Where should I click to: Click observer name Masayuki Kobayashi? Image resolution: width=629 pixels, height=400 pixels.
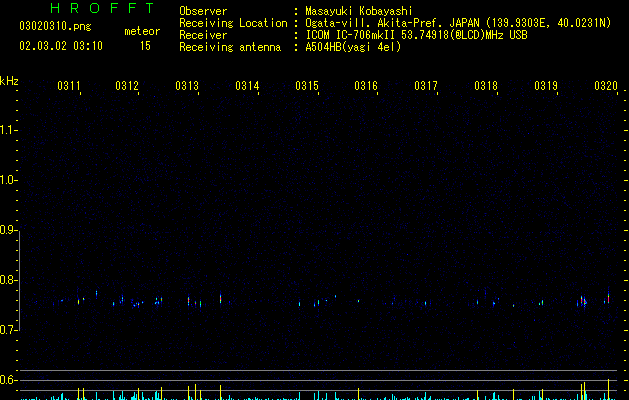(x=359, y=11)
